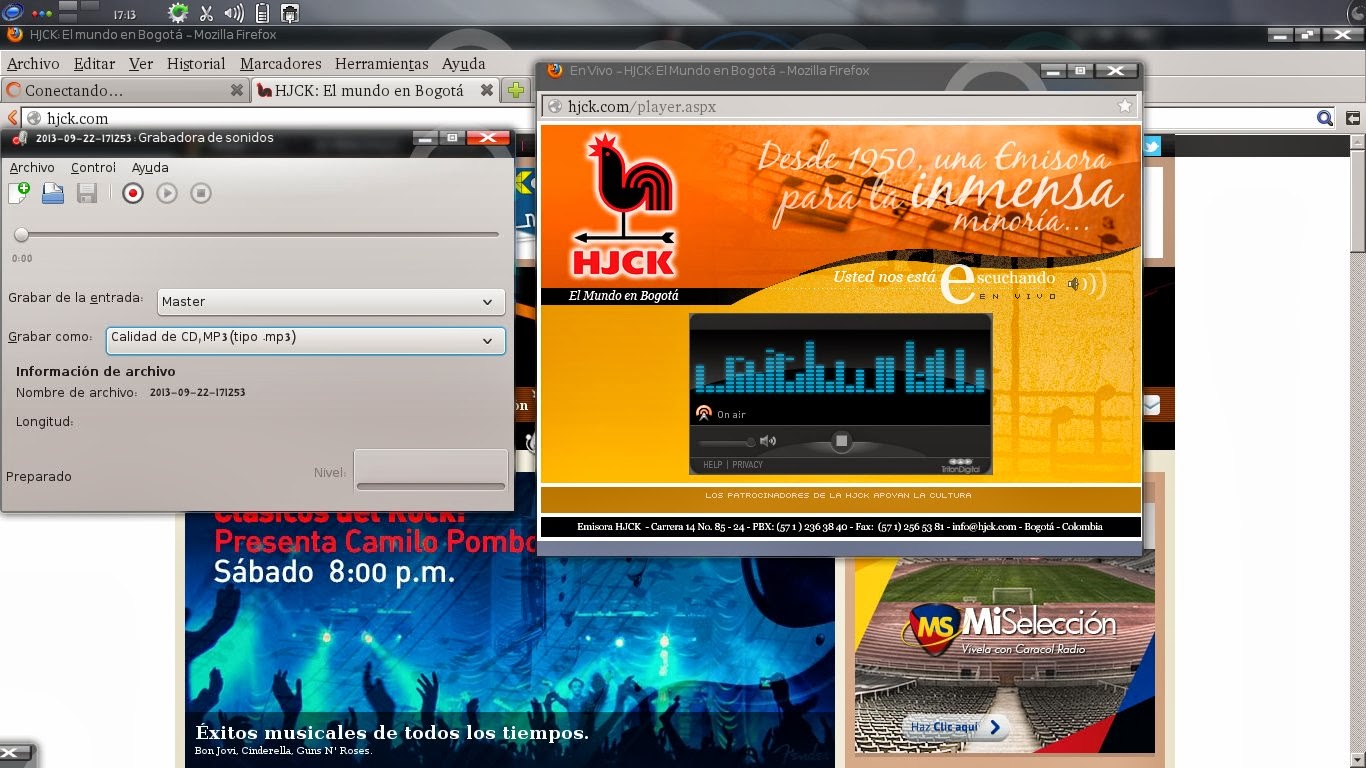
Task: Open the Klipper scissors clipboard tray icon
Action: point(206,13)
